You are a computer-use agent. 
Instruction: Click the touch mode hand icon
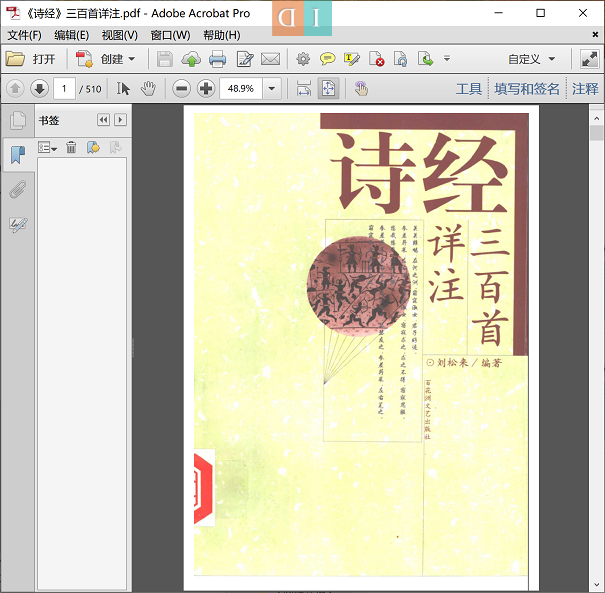click(361, 89)
